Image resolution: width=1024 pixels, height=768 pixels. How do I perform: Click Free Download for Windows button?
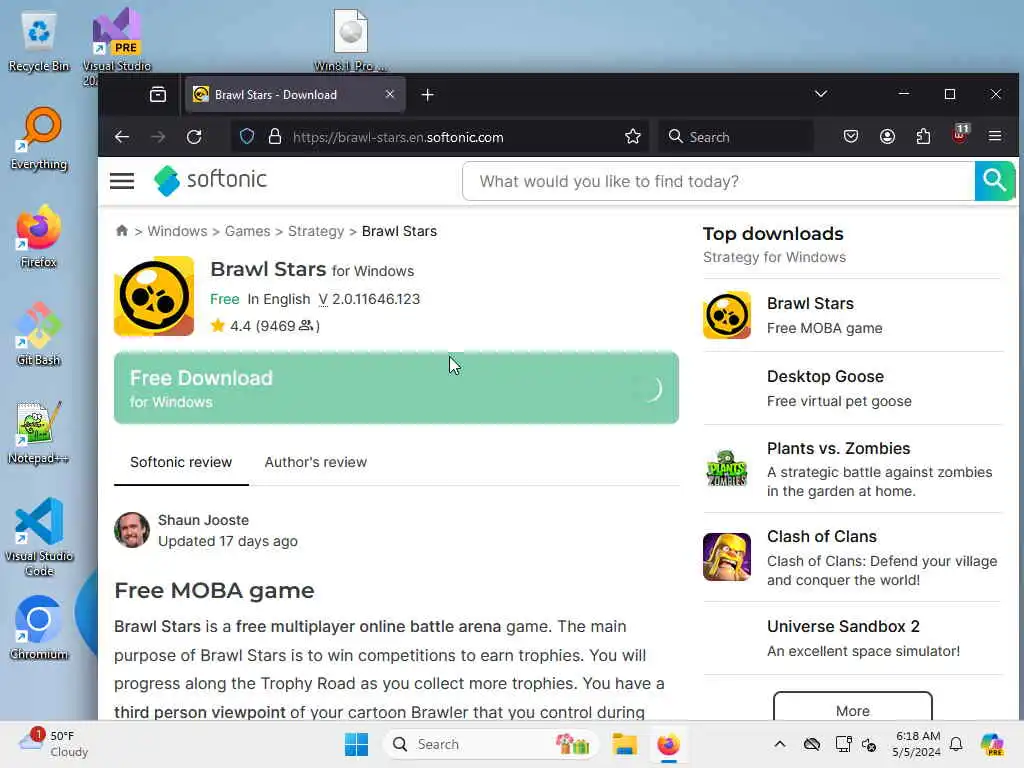396,388
